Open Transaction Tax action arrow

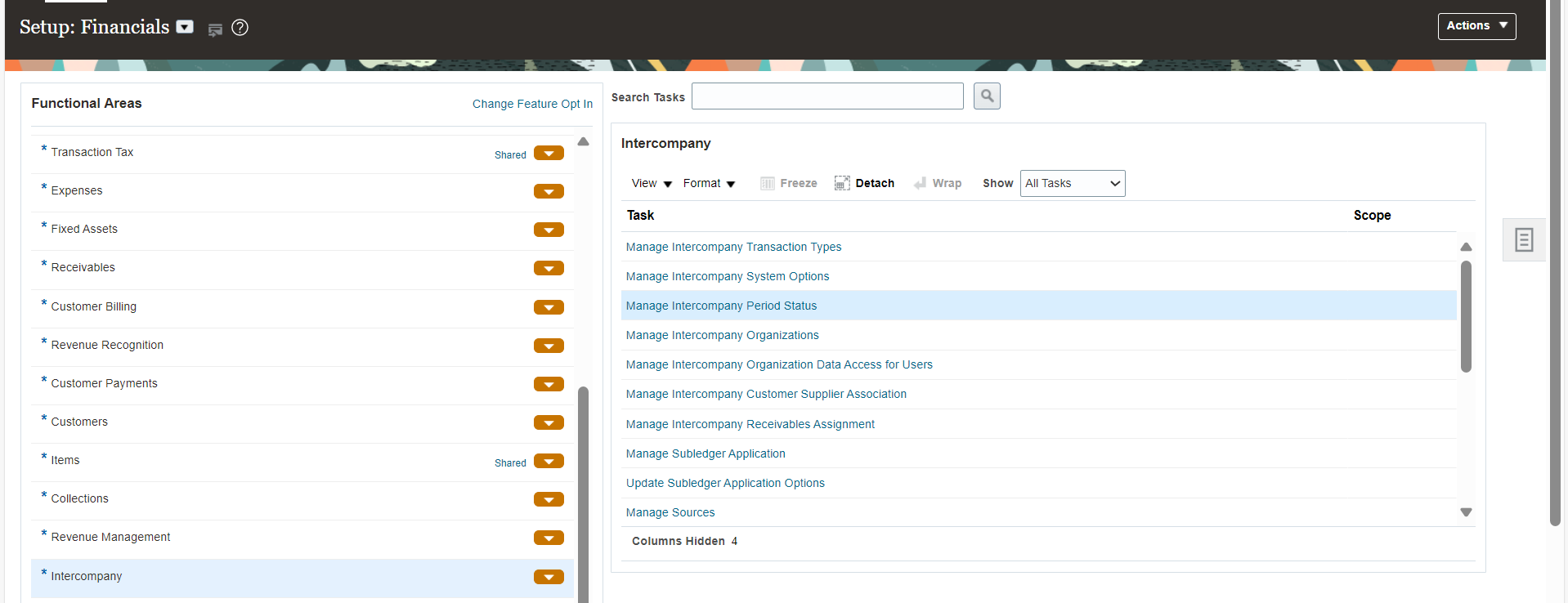pyautogui.click(x=549, y=153)
